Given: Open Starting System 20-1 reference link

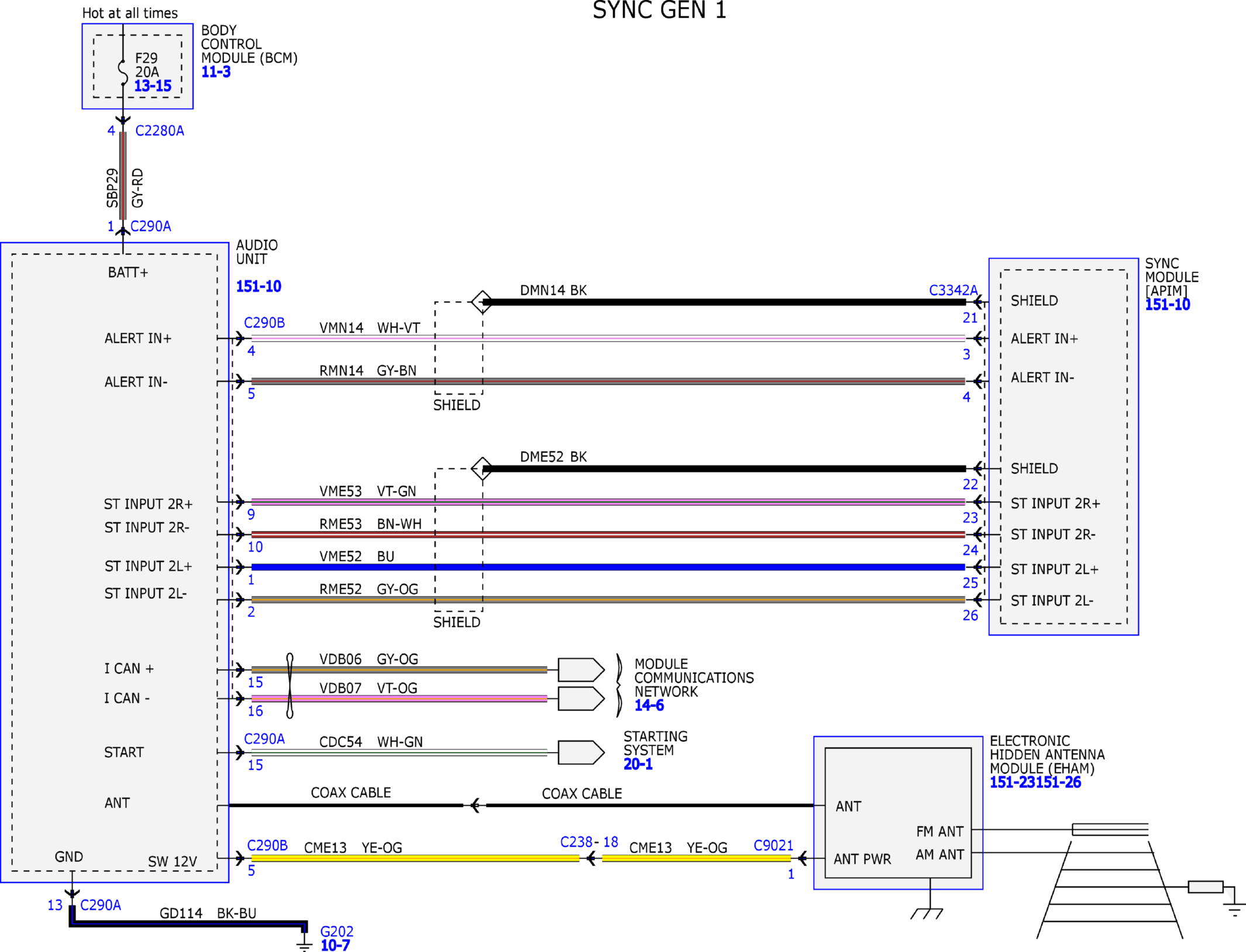Looking at the screenshot, I should click(x=638, y=764).
